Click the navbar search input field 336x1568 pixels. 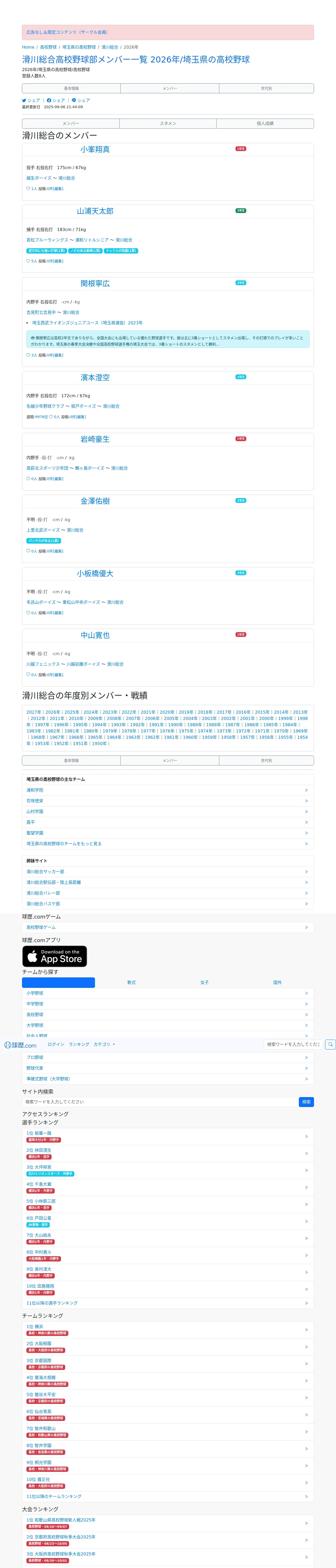[x=293, y=1045]
